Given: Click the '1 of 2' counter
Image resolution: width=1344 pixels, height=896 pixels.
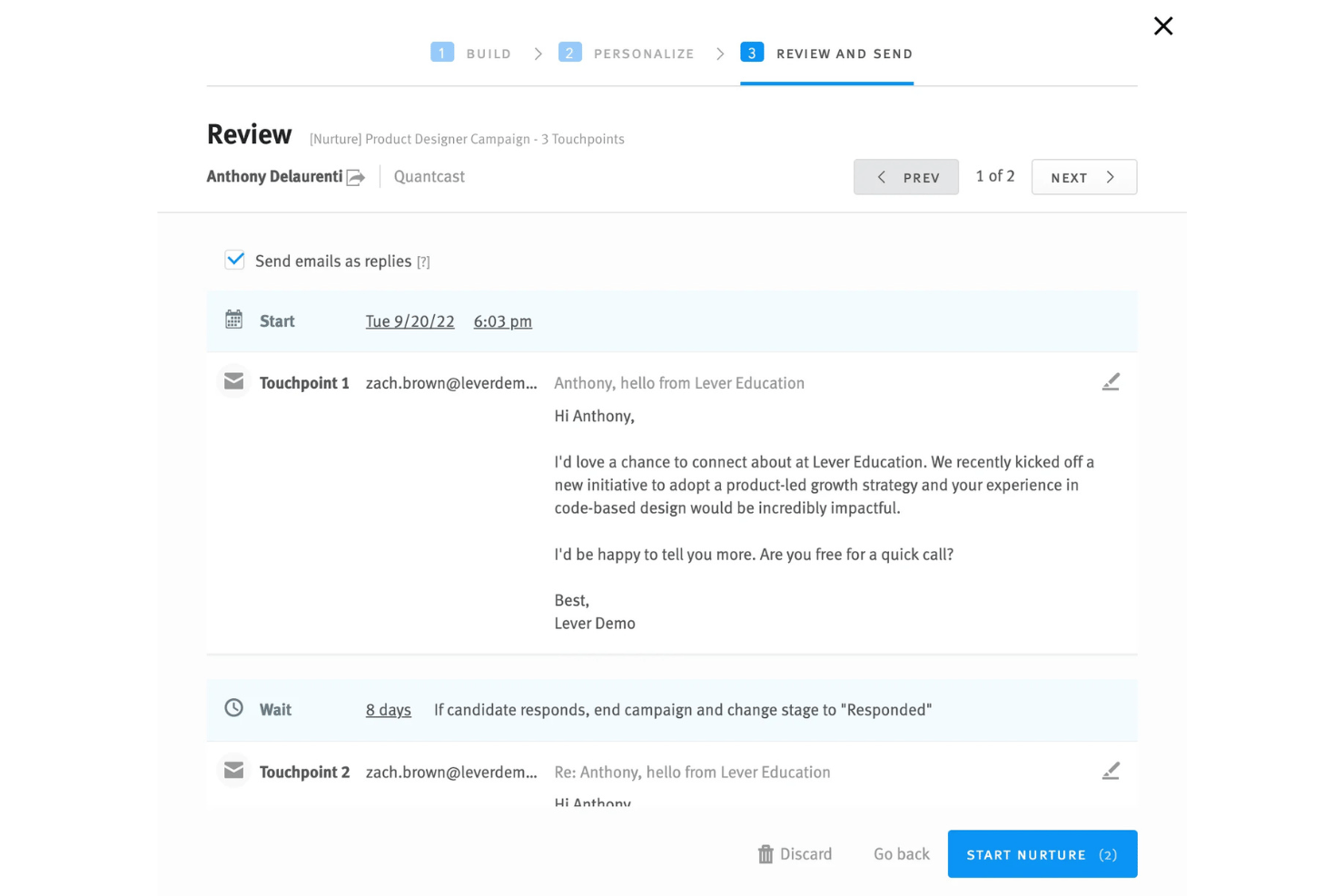Looking at the screenshot, I should pos(995,176).
